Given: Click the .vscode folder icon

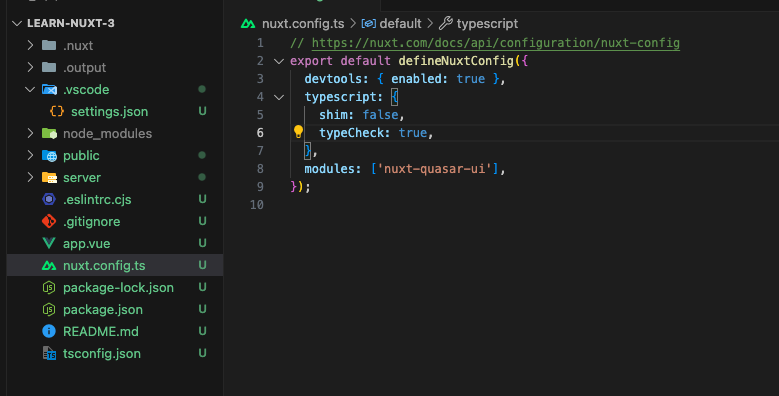Looking at the screenshot, I should [49, 89].
